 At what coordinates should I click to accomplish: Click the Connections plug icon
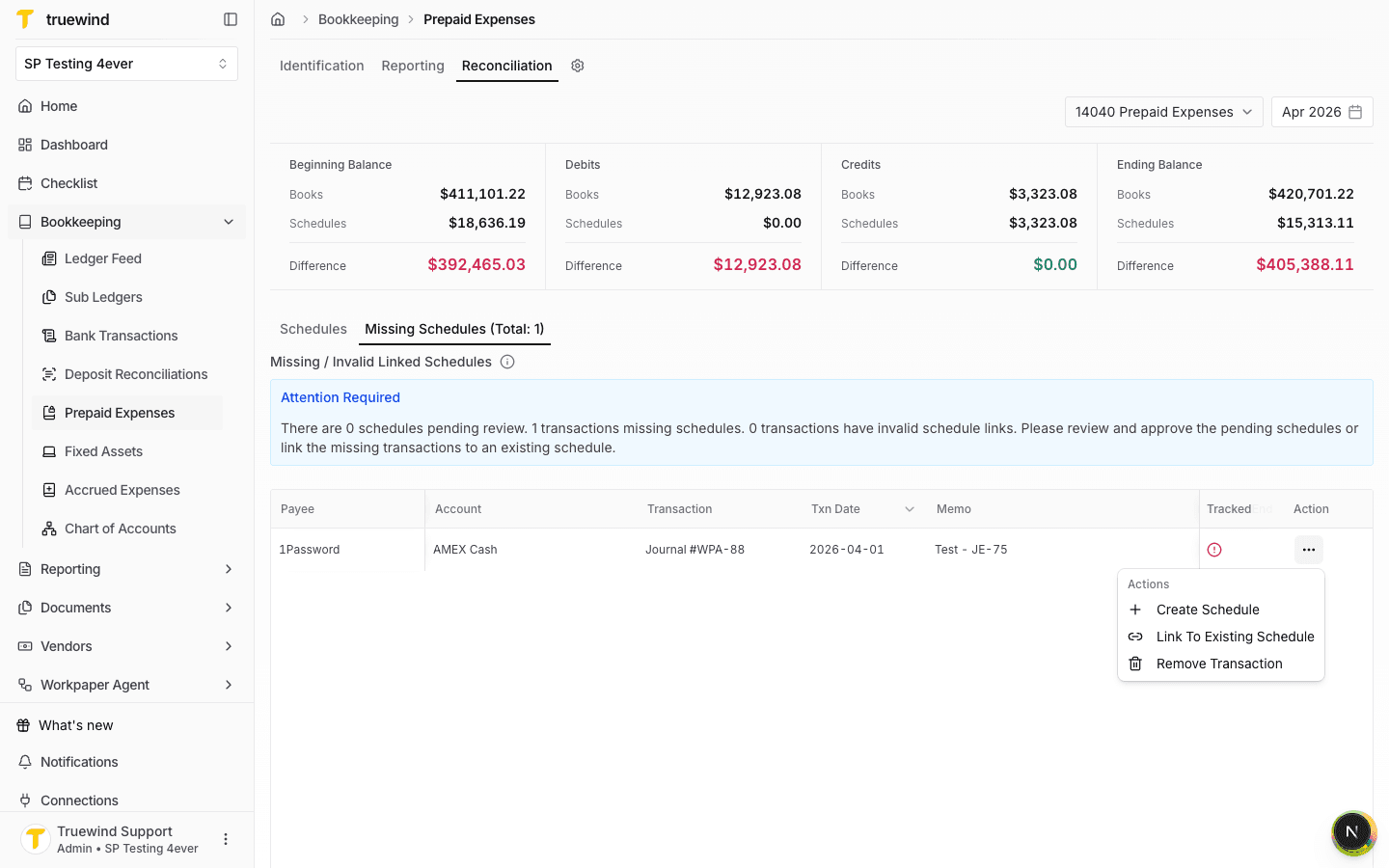[25, 800]
